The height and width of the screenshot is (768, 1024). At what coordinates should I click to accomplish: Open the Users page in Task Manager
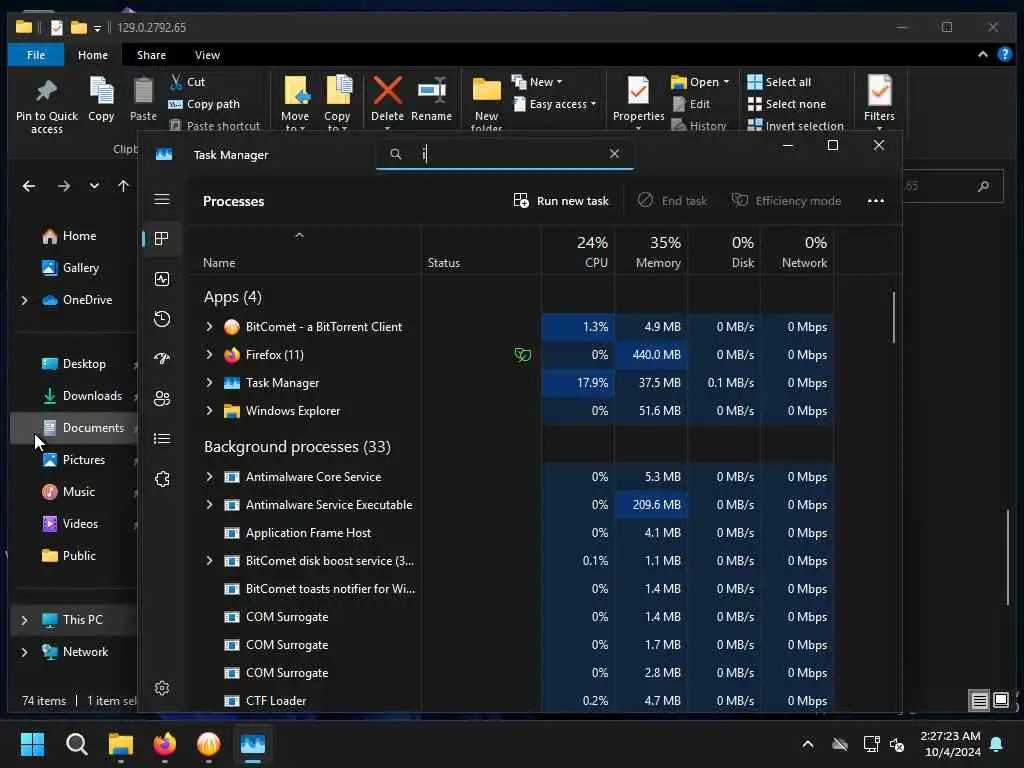tap(162, 398)
